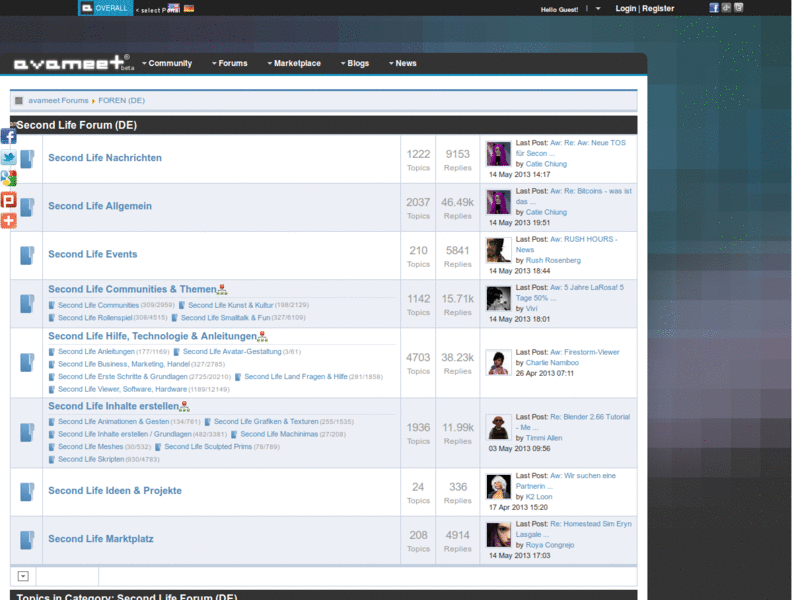Open the News dropdown menu
800x600 pixels.
pos(403,63)
